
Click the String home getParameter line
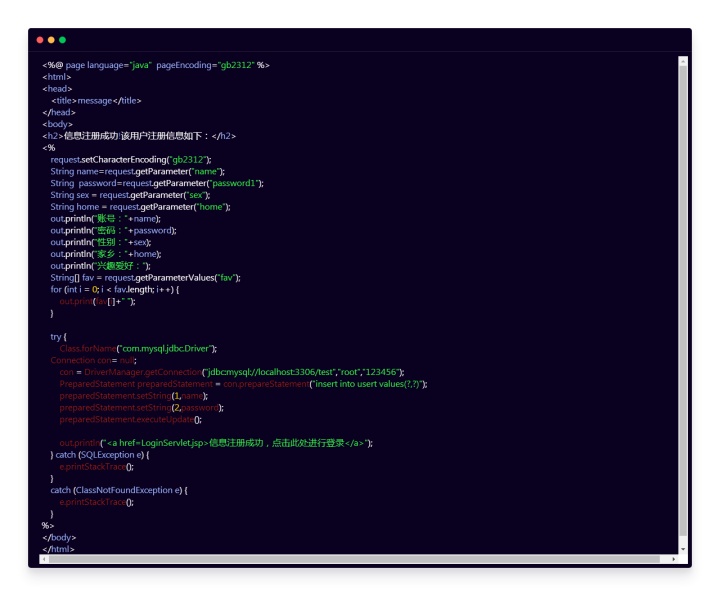[141, 207]
